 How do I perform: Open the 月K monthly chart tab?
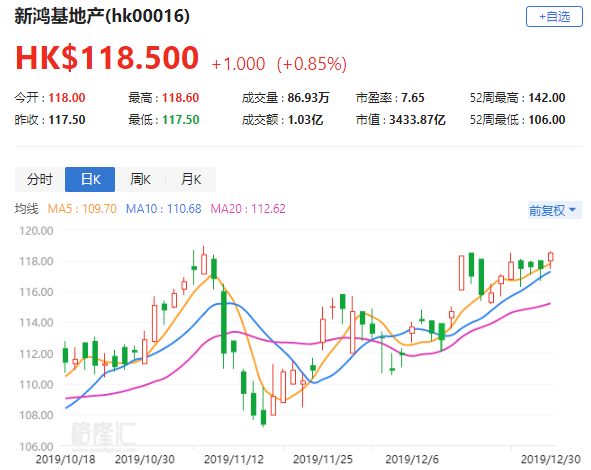click(x=191, y=179)
